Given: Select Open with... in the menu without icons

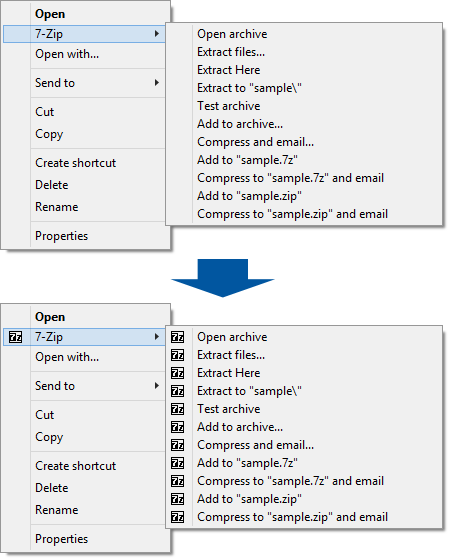Looking at the screenshot, I should click(67, 54).
